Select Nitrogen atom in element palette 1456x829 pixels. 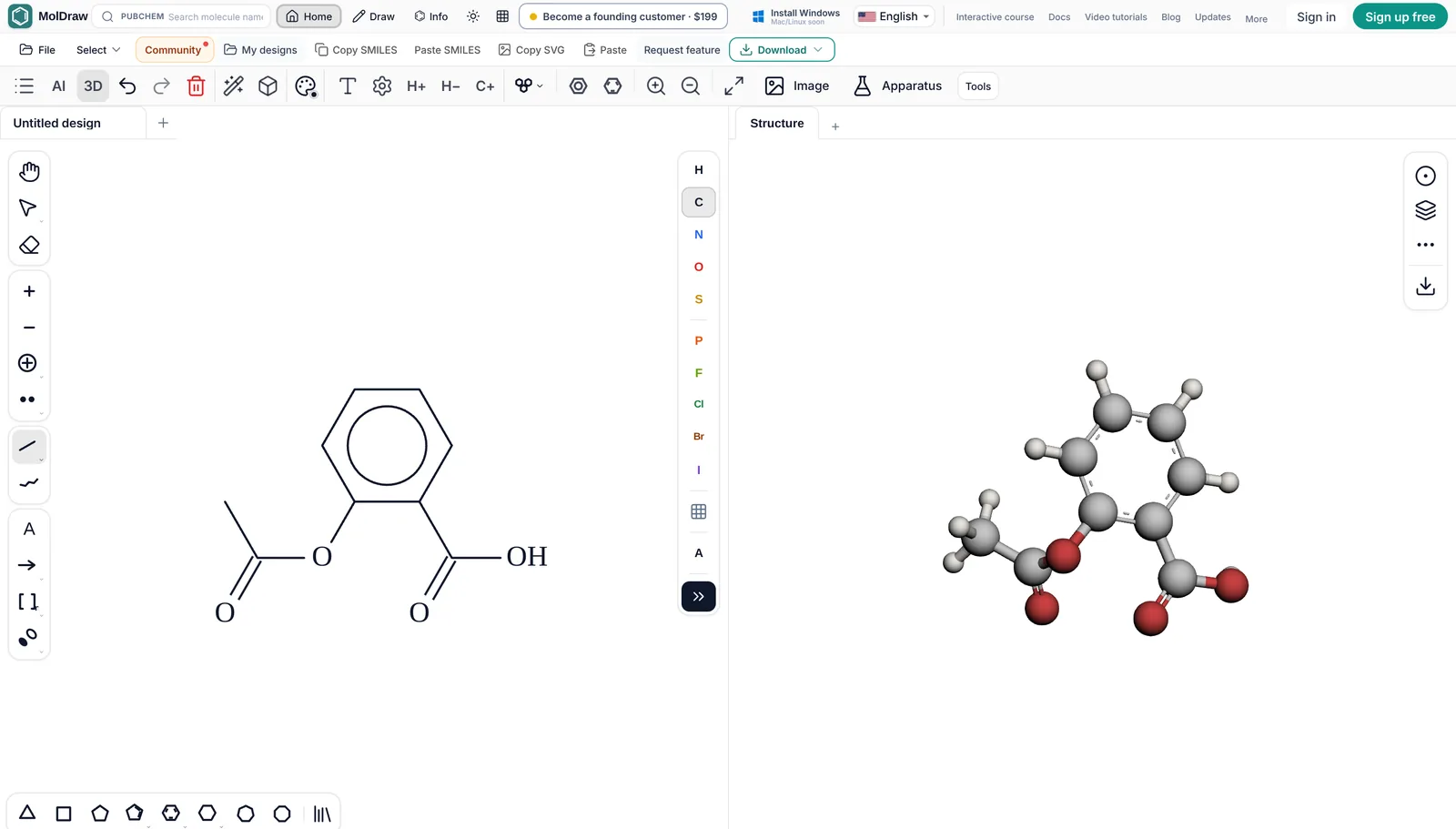coord(699,234)
